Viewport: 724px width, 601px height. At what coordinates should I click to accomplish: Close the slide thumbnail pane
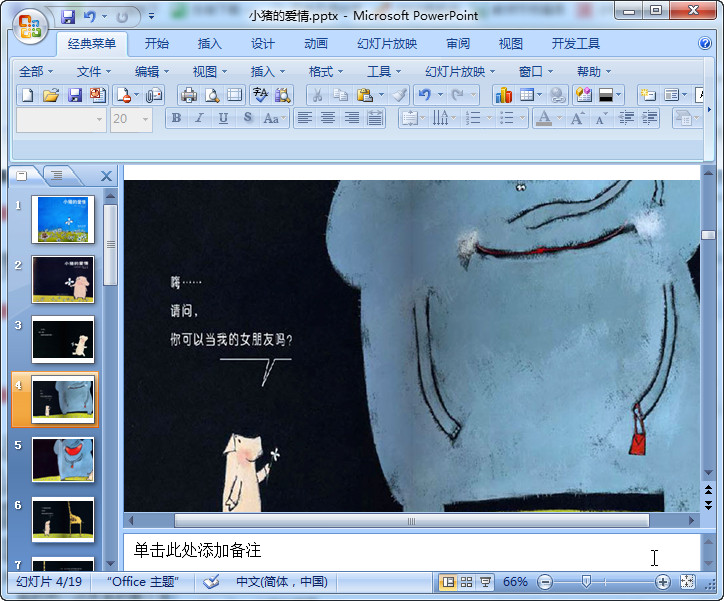[x=106, y=176]
